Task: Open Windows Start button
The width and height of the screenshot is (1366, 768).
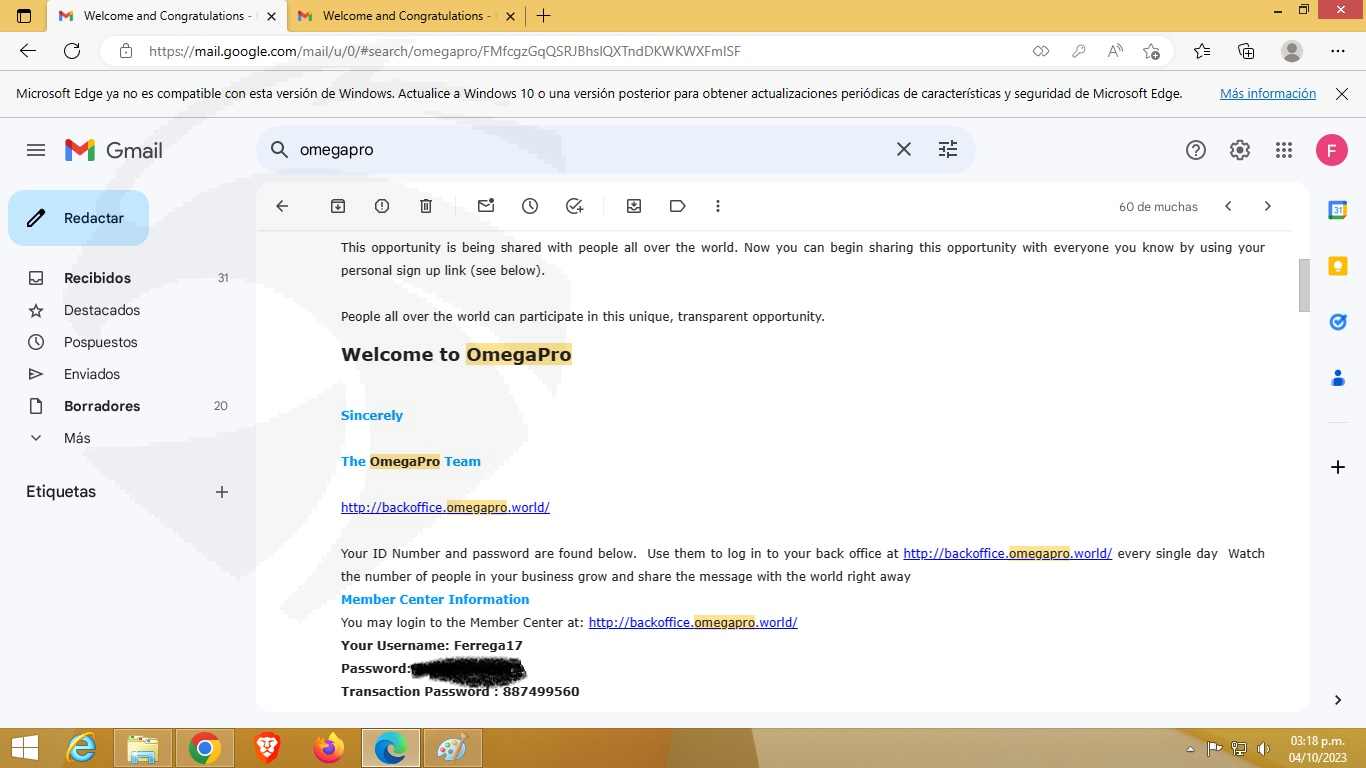Action: click(24, 748)
